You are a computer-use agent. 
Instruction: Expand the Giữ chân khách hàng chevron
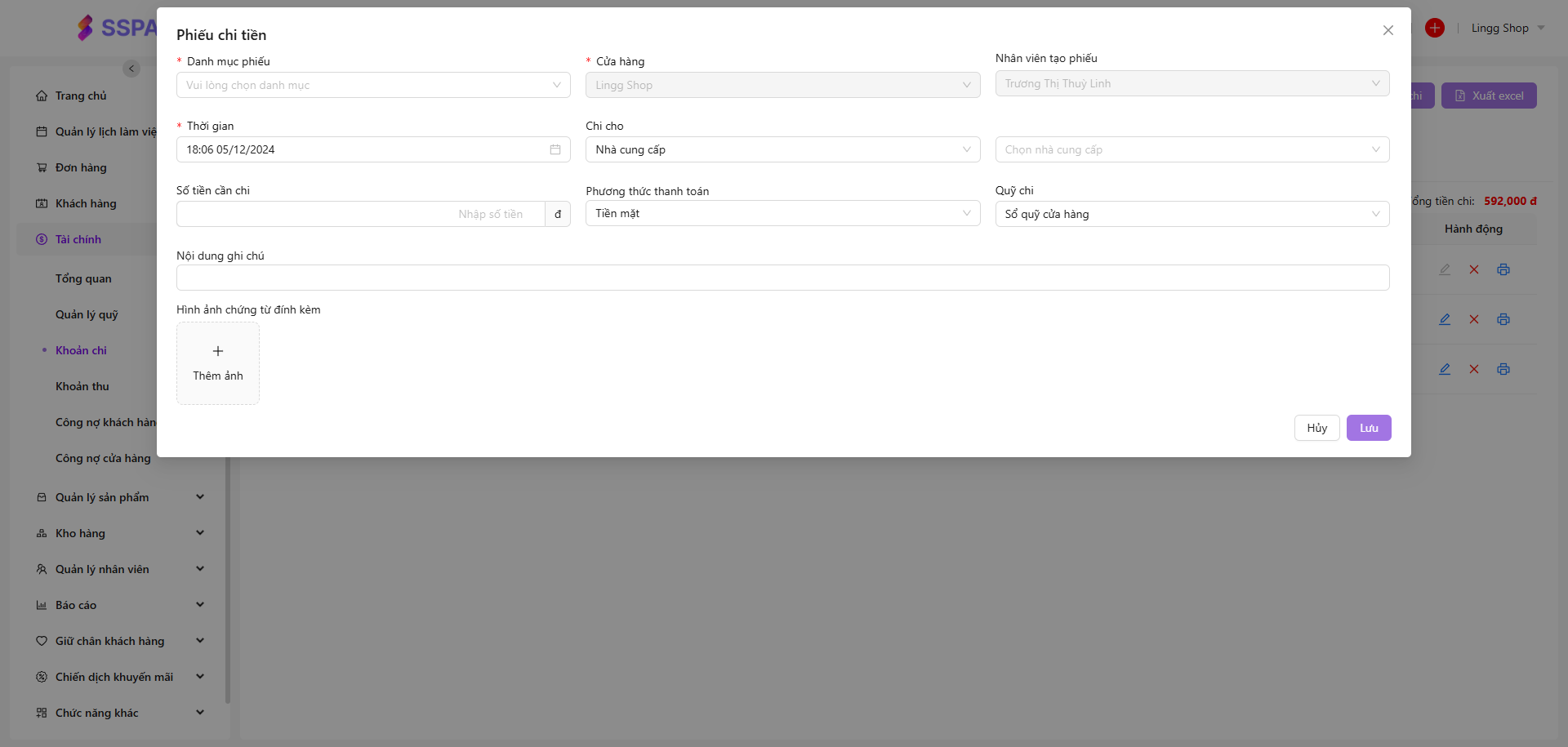click(200, 641)
